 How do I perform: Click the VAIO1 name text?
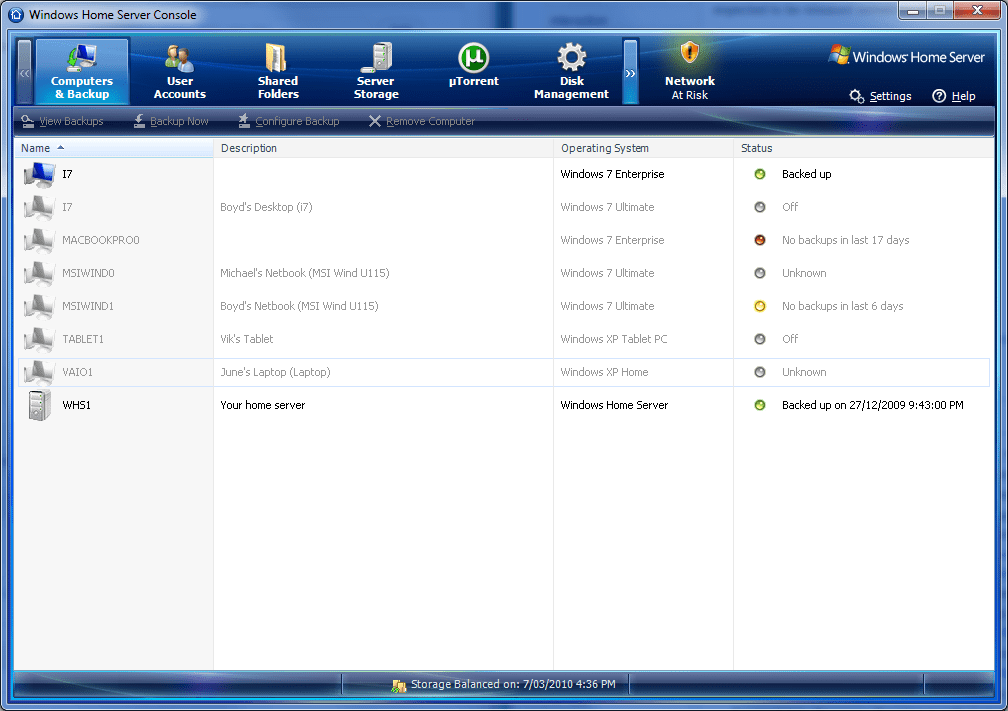[x=77, y=372]
